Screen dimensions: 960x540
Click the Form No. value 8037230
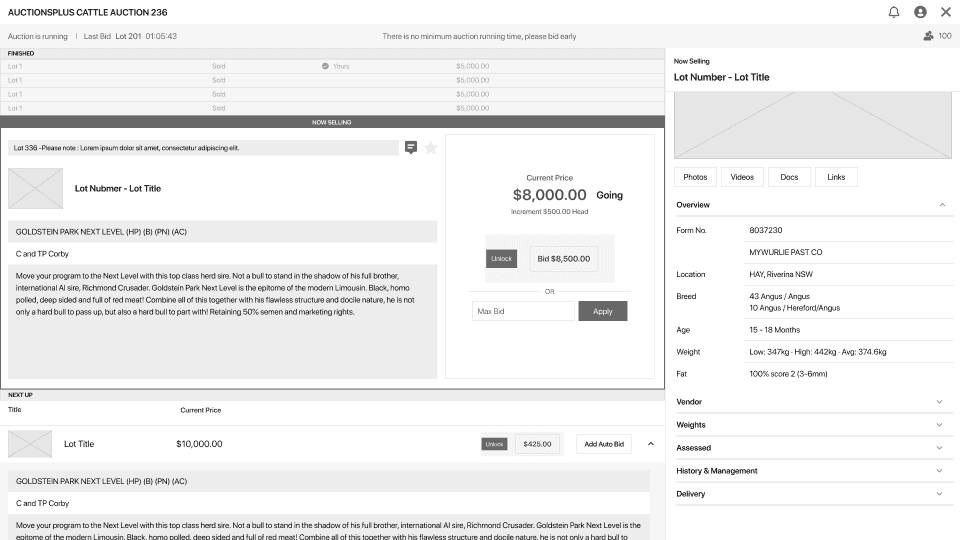pyautogui.click(x=765, y=230)
